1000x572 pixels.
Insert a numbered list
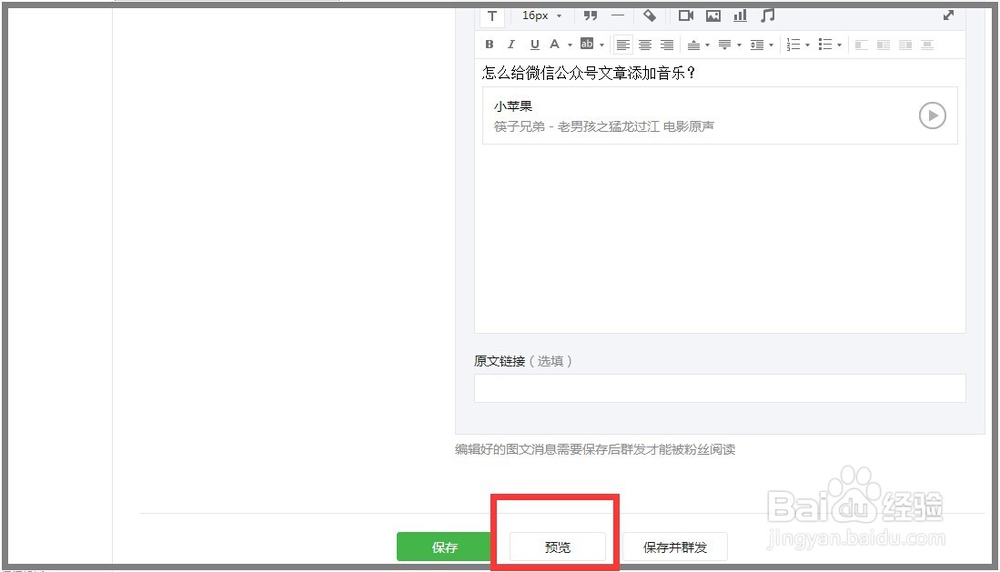(793, 45)
